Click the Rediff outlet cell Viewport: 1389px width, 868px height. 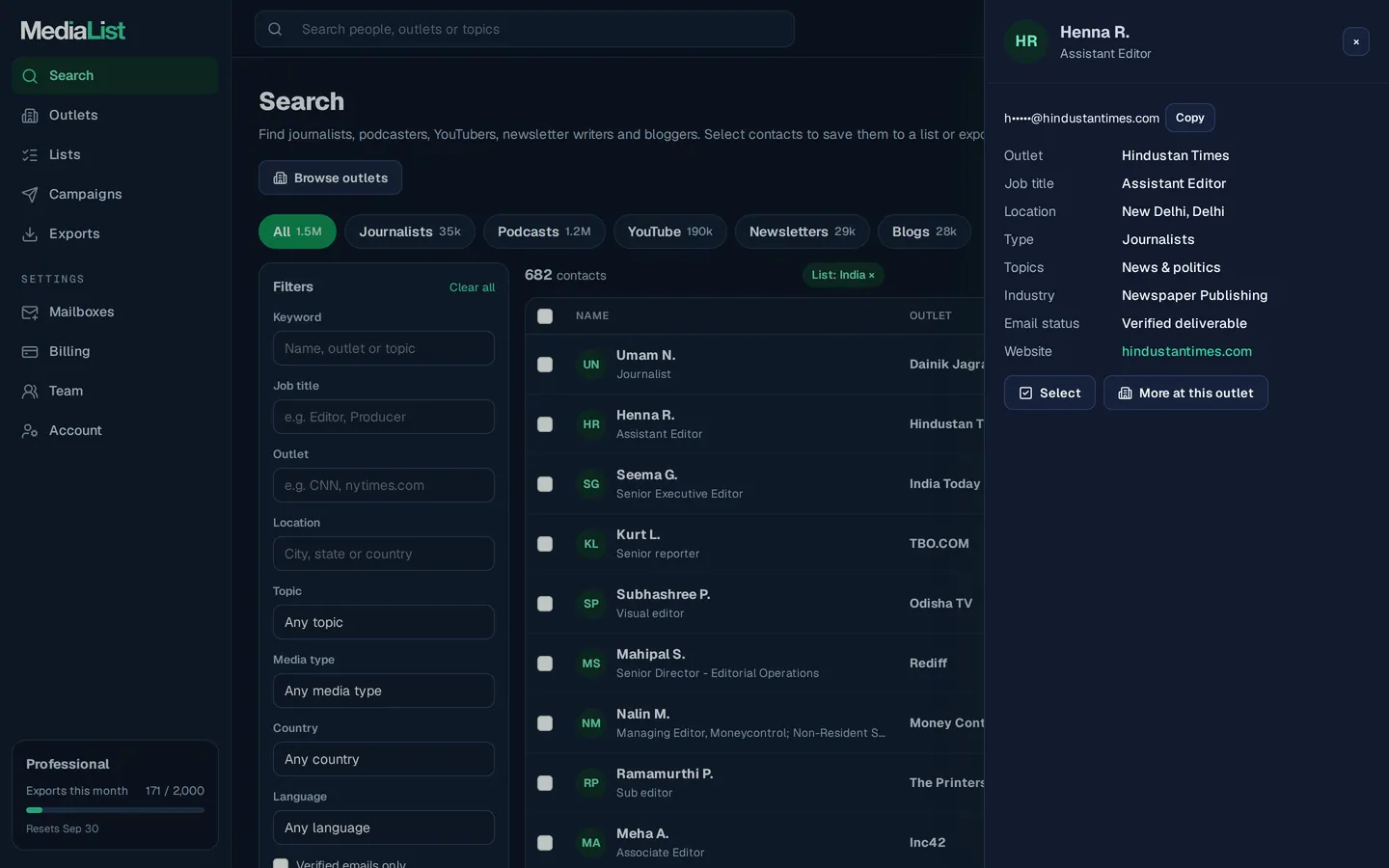928,664
